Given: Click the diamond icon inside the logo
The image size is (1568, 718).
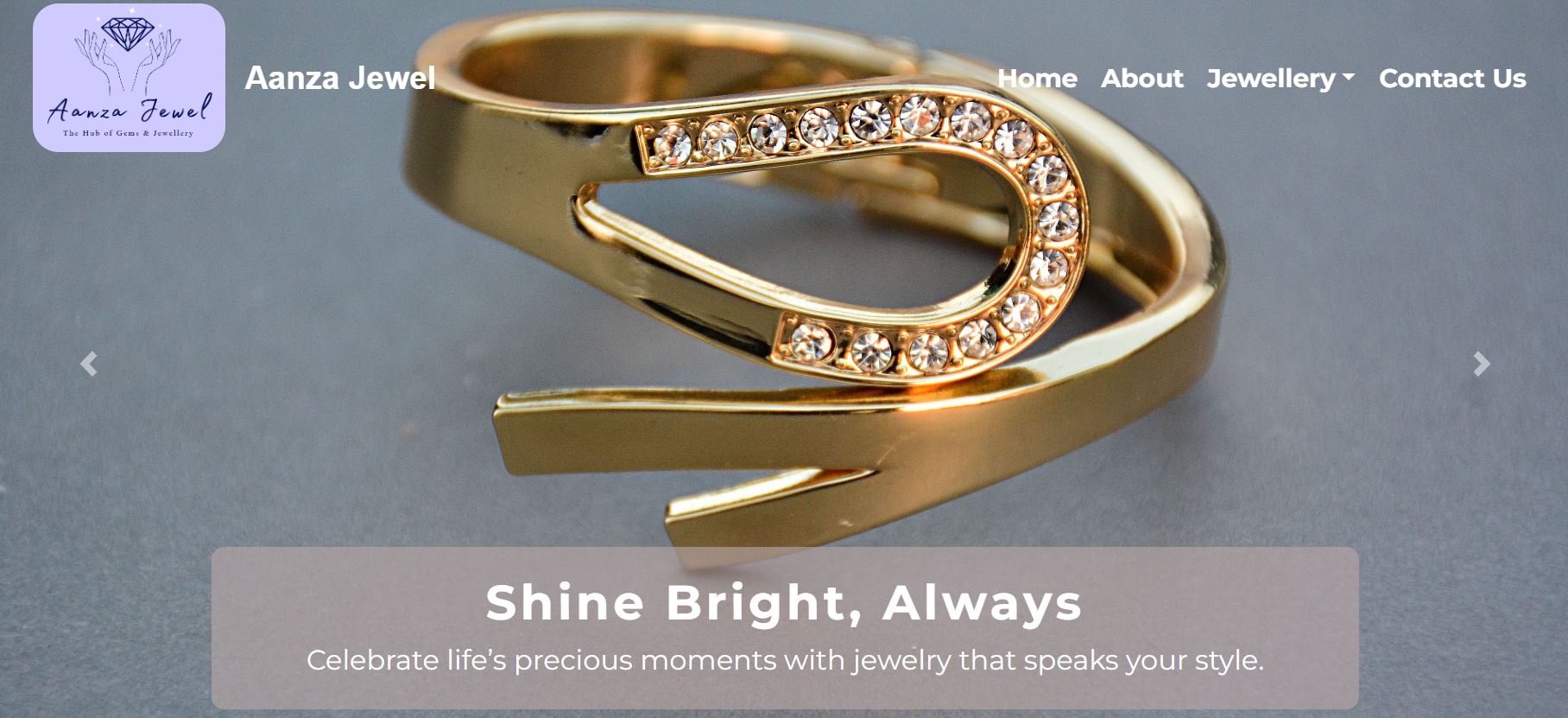Looking at the screenshot, I should coord(127,33).
